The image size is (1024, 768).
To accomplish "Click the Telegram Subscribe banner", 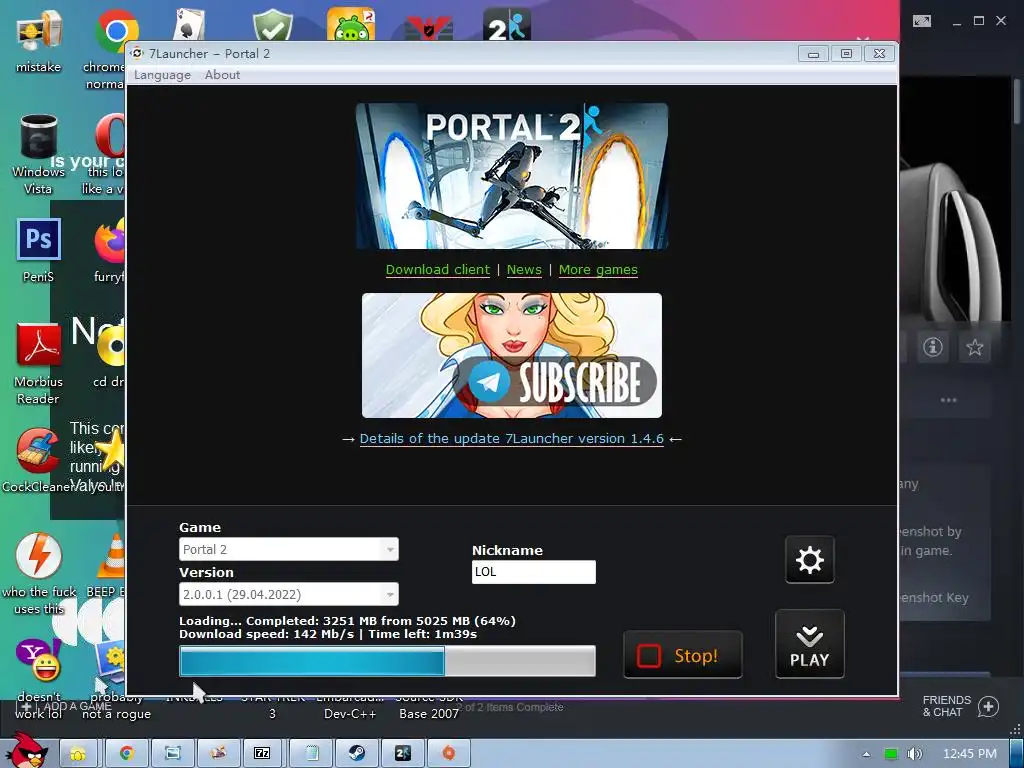I will 512,355.
